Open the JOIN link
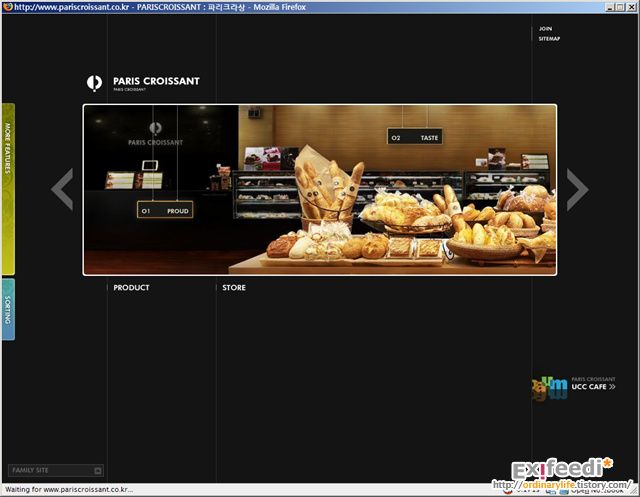 (x=545, y=29)
